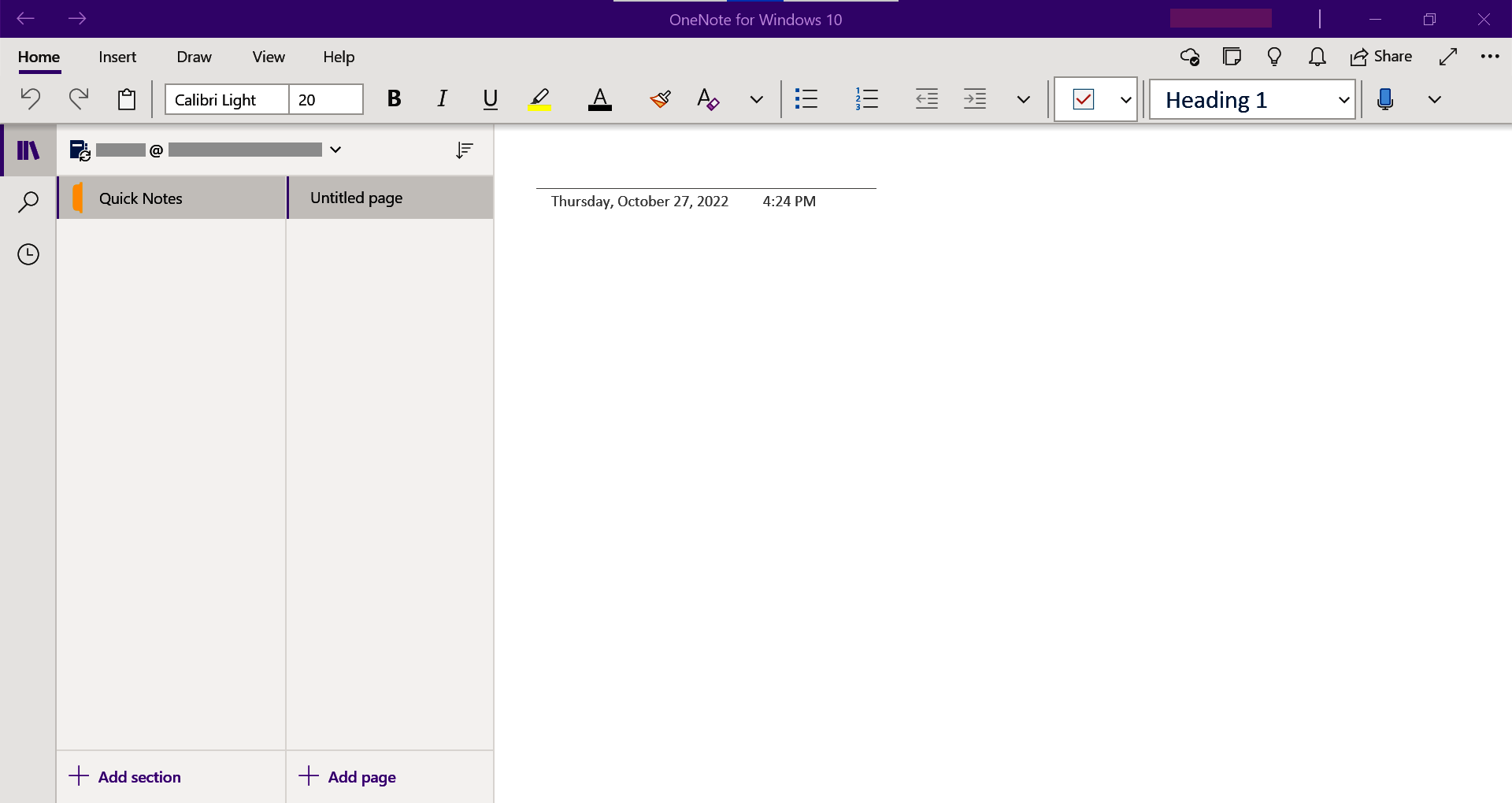Open the tags dropdown arrow
The image size is (1512, 803).
[1125, 100]
